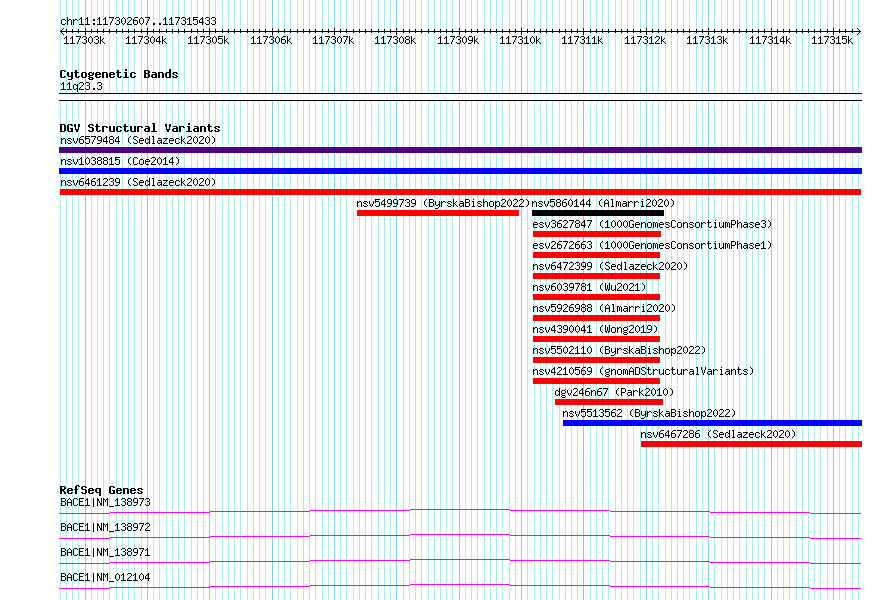Select the red bar under nsv5926988
The width and height of the screenshot is (890, 600).
[x=596, y=318]
